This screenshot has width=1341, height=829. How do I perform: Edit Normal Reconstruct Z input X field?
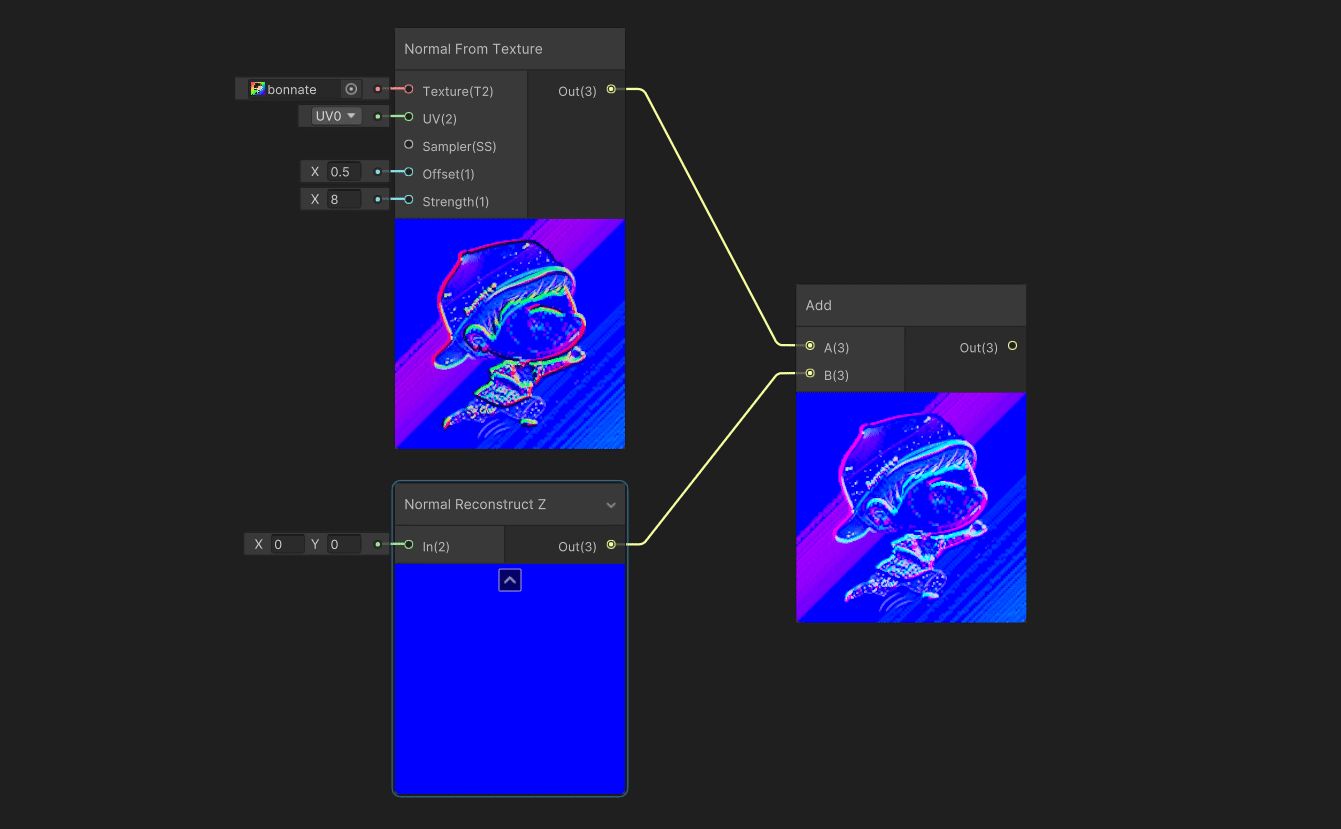coord(288,544)
